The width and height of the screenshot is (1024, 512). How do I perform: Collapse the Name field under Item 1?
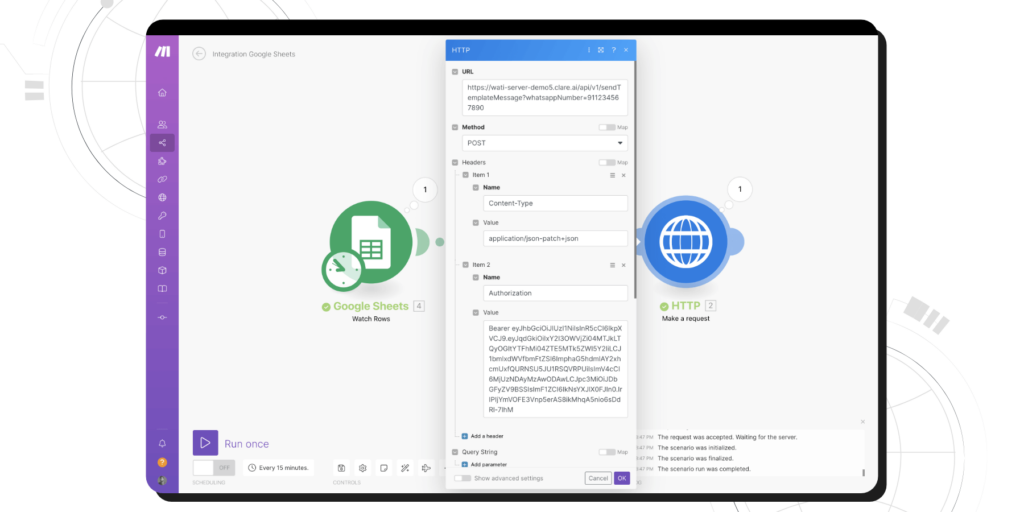(475, 187)
